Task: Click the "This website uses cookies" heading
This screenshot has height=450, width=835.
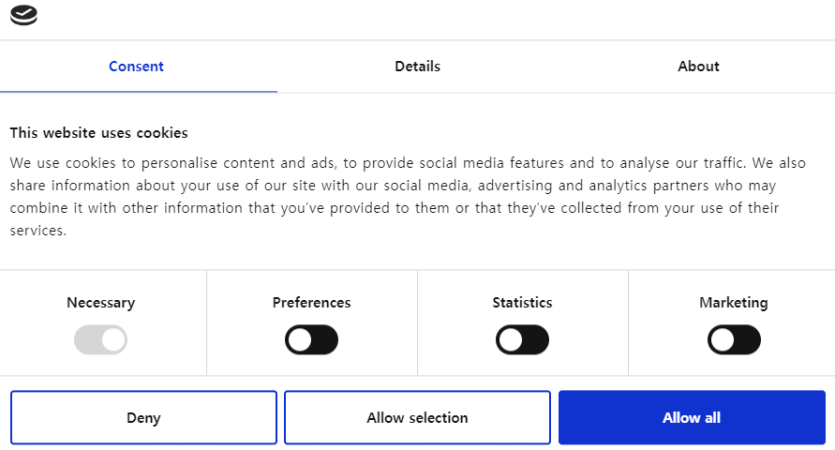Action: [99, 133]
